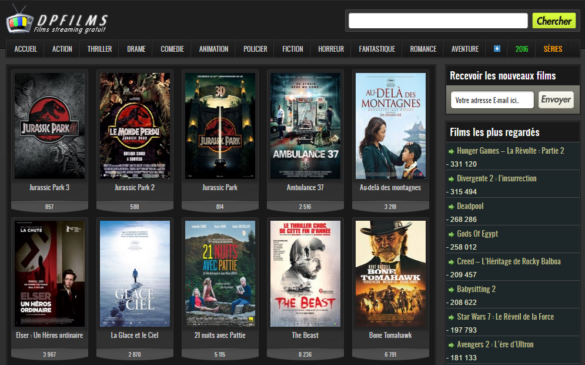Click the Envoyer button
Screen dimensions: 585x365
pyautogui.click(x=556, y=100)
